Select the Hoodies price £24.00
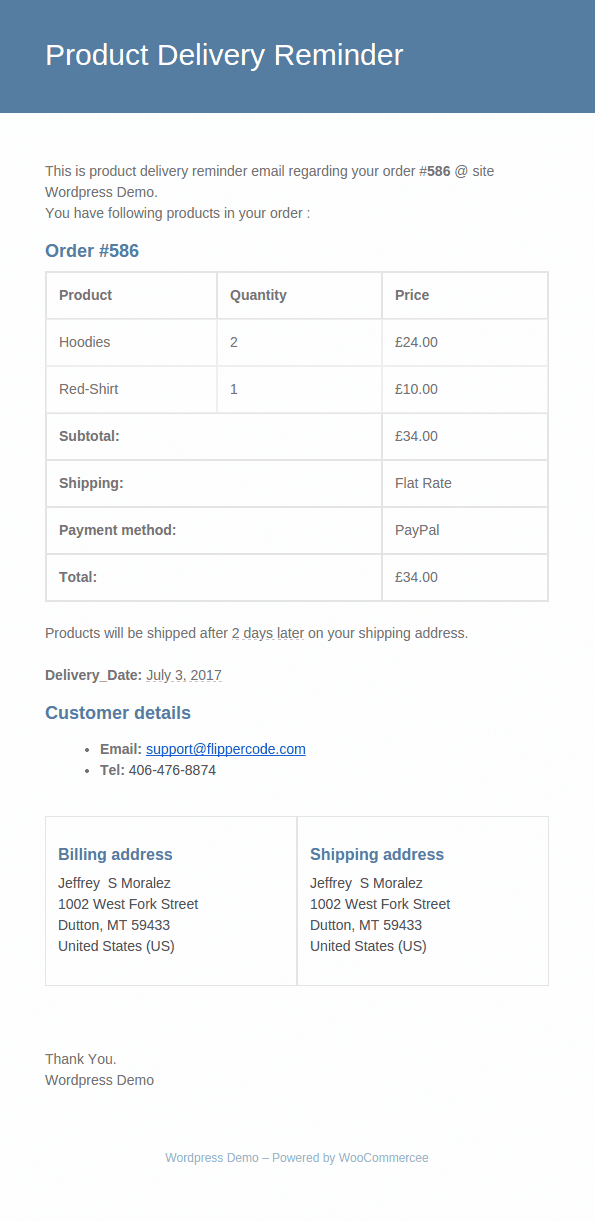The image size is (595, 1222). coord(416,342)
